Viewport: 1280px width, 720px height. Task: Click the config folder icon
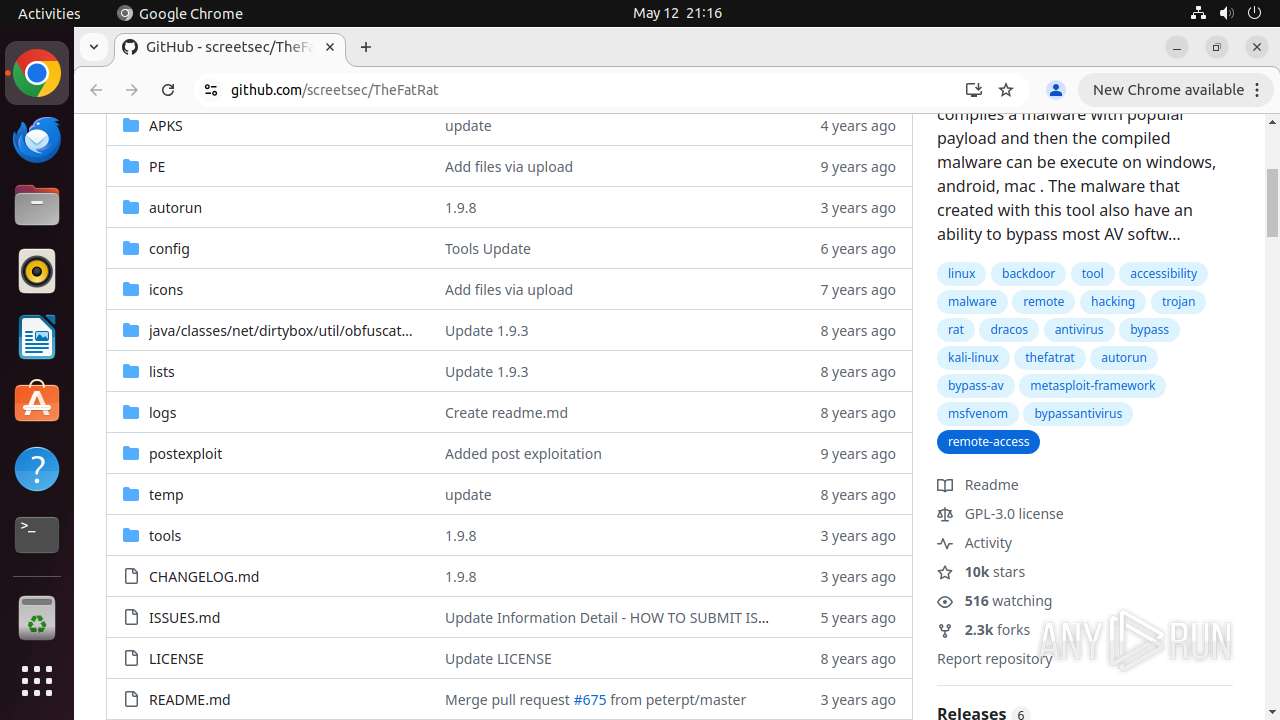point(130,248)
